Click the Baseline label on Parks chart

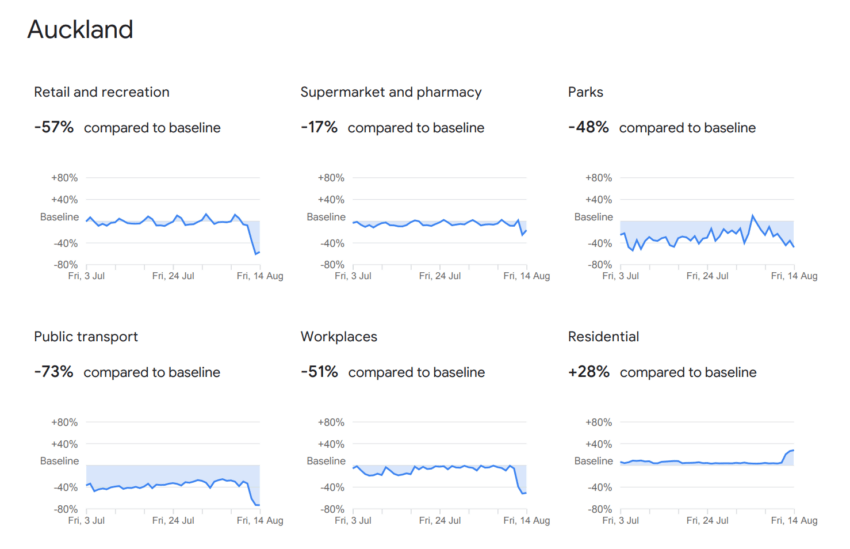[594, 217]
